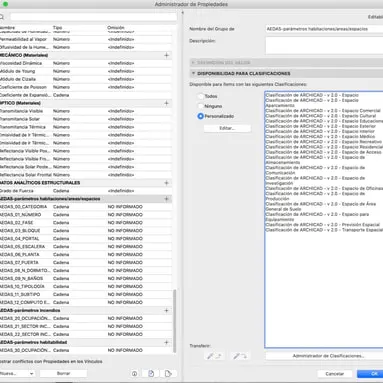The image size is (383, 383).
Task: Click Espacio Médico classification entry
Action: pos(320,137)
